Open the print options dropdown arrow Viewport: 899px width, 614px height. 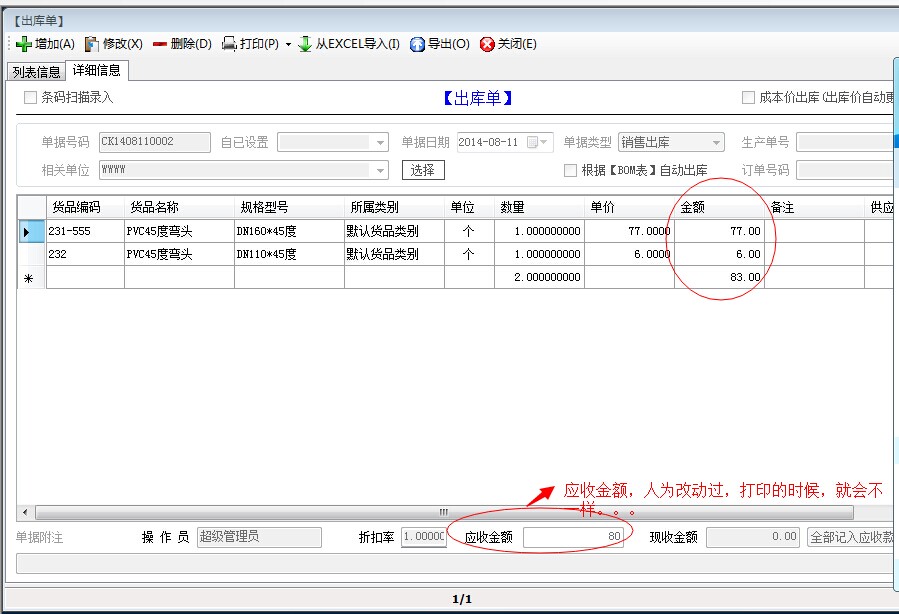point(288,44)
